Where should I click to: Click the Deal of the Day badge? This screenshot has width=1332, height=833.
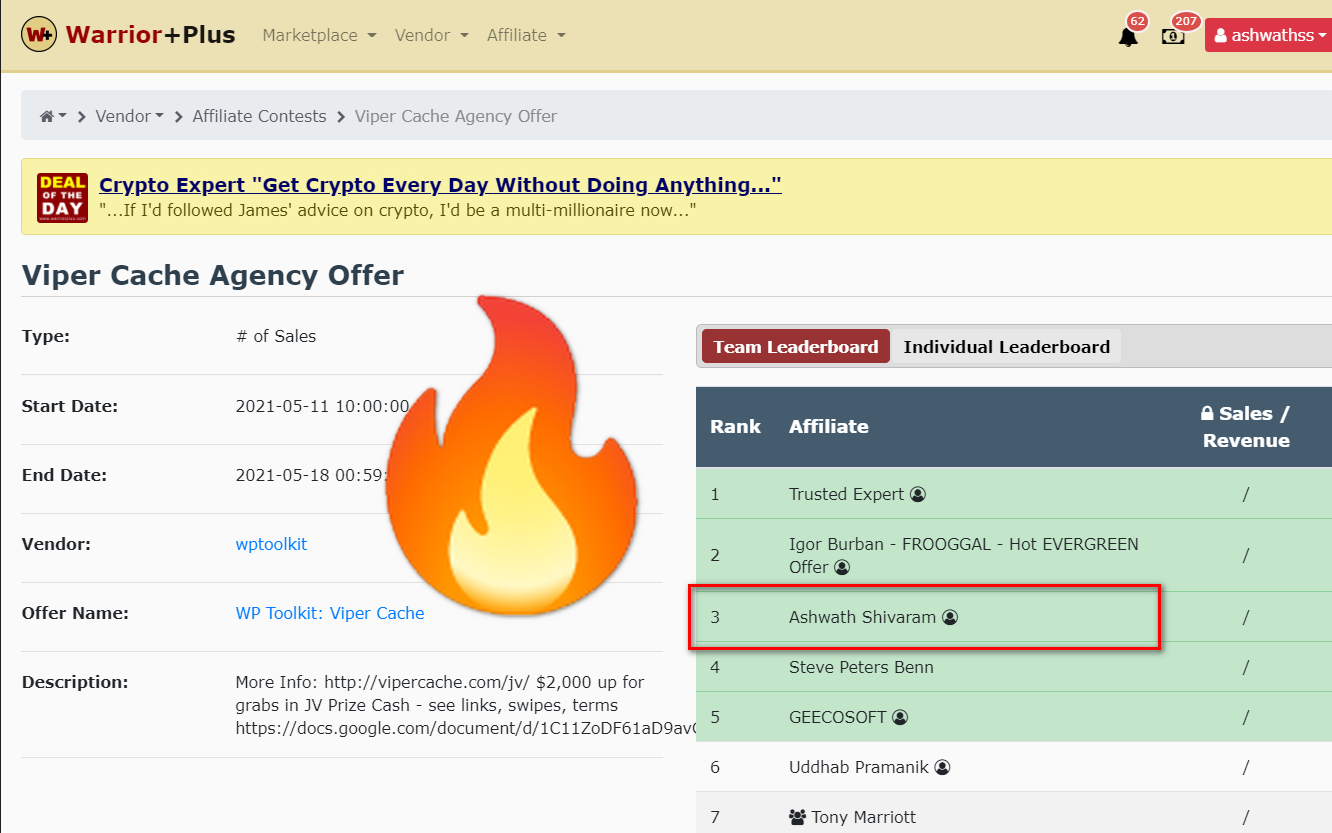point(62,197)
